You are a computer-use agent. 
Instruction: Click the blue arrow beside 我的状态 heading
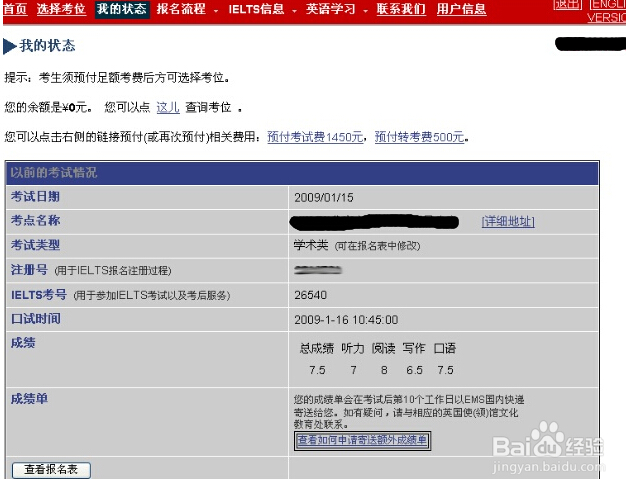coord(9,46)
